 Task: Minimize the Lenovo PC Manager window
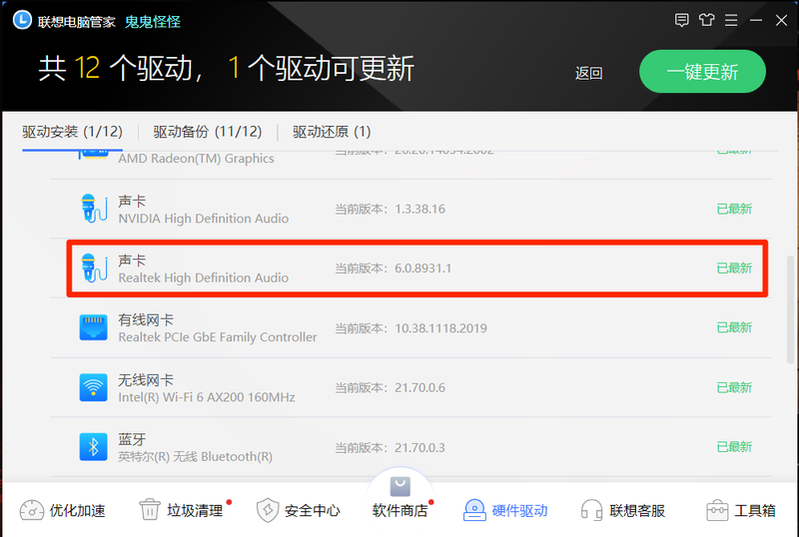tap(756, 20)
